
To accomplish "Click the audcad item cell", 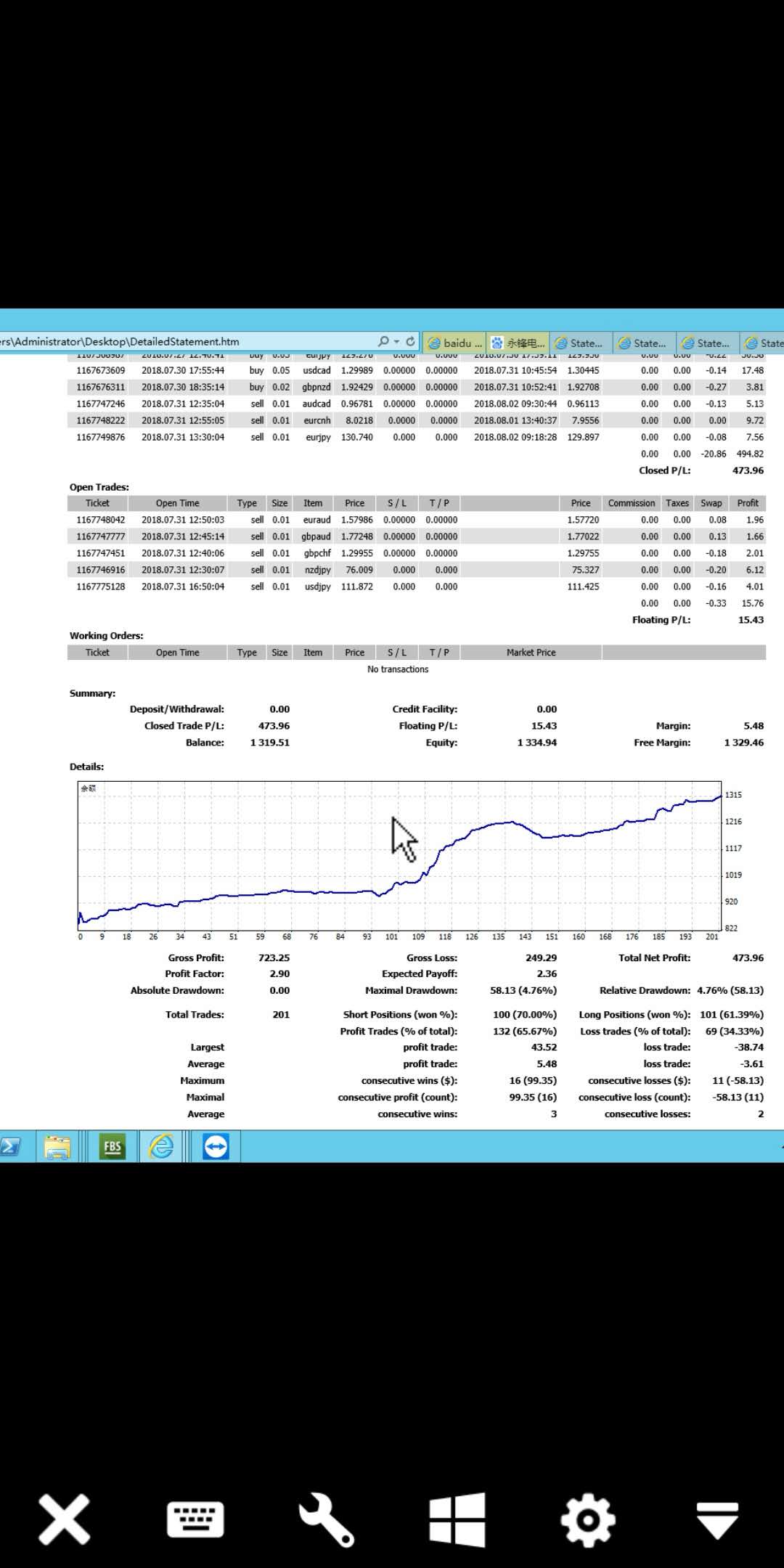I will coord(317,404).
